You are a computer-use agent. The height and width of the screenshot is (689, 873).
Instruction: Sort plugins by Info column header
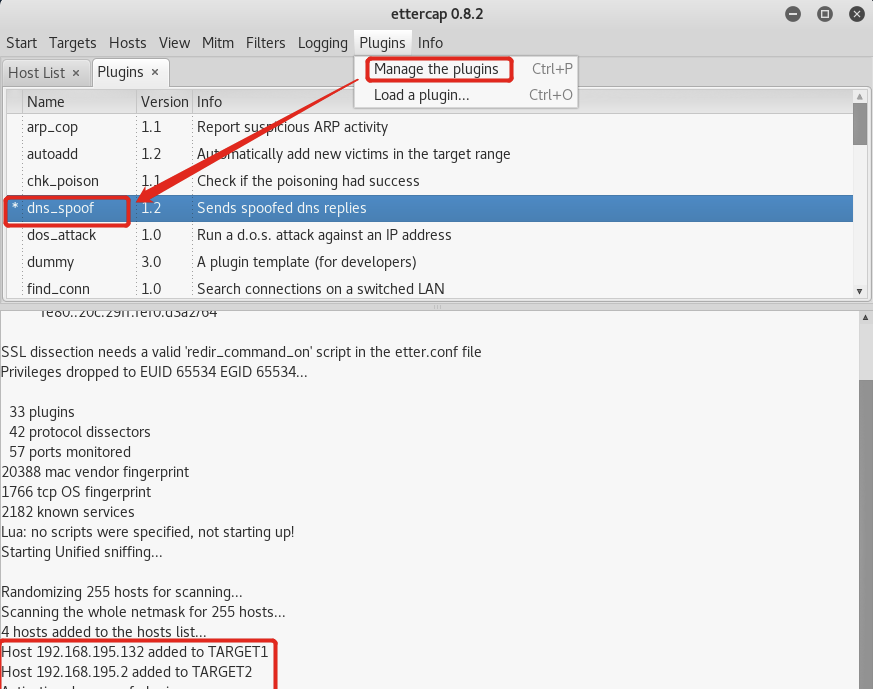pos(522,102)
